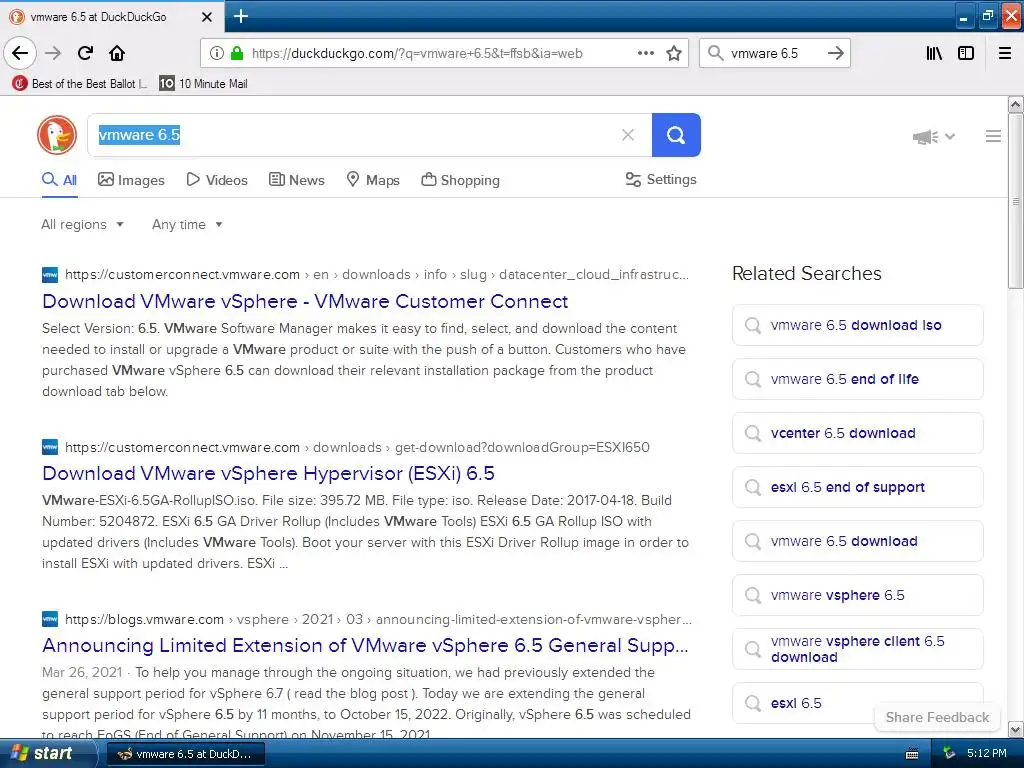
Task: Click the green padlock security icon
Action: [237, 53]
